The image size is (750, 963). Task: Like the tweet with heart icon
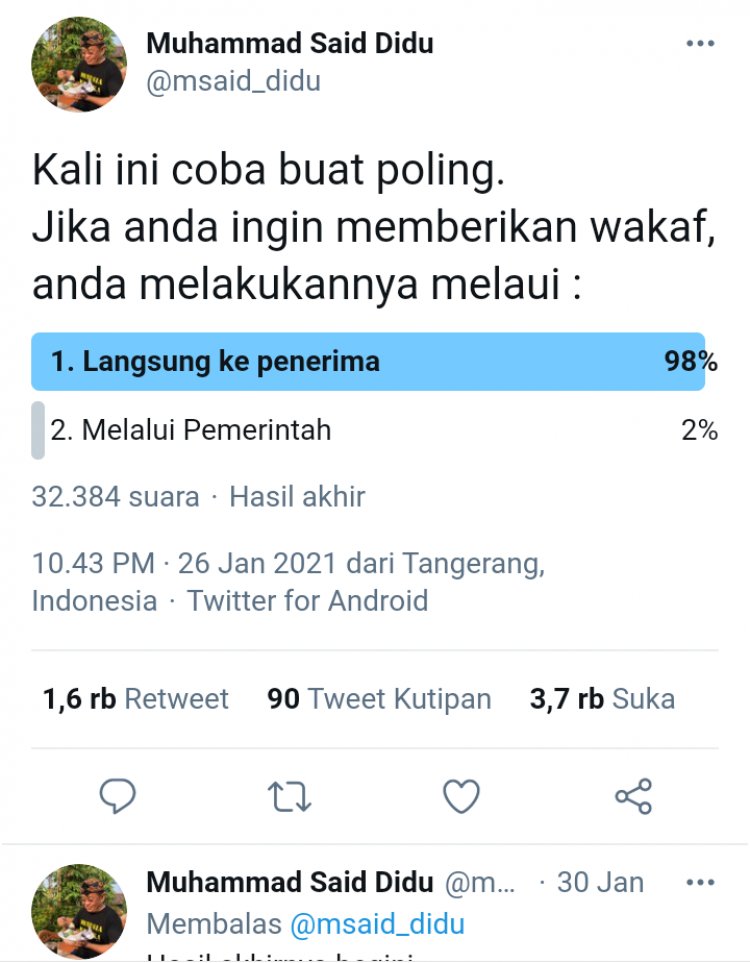coord(461,797)
